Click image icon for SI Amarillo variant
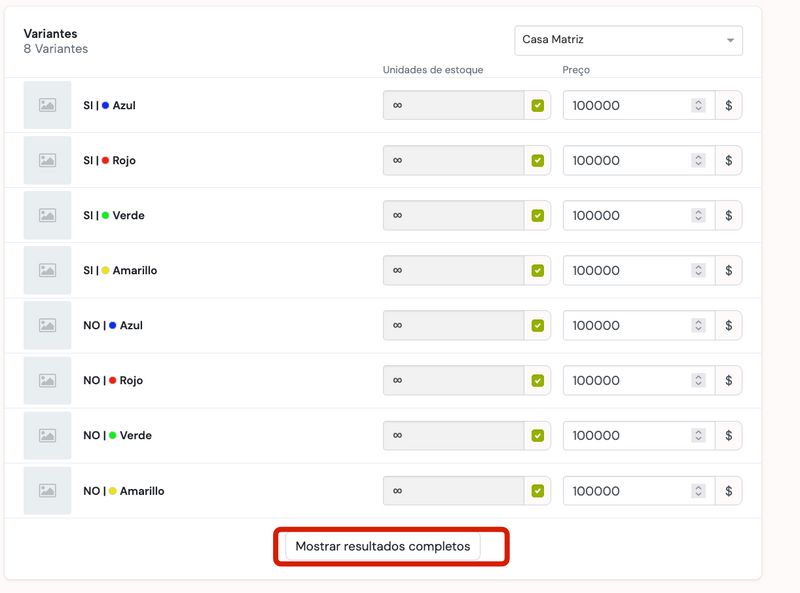800x593 pixels. [x=47, y=270]
